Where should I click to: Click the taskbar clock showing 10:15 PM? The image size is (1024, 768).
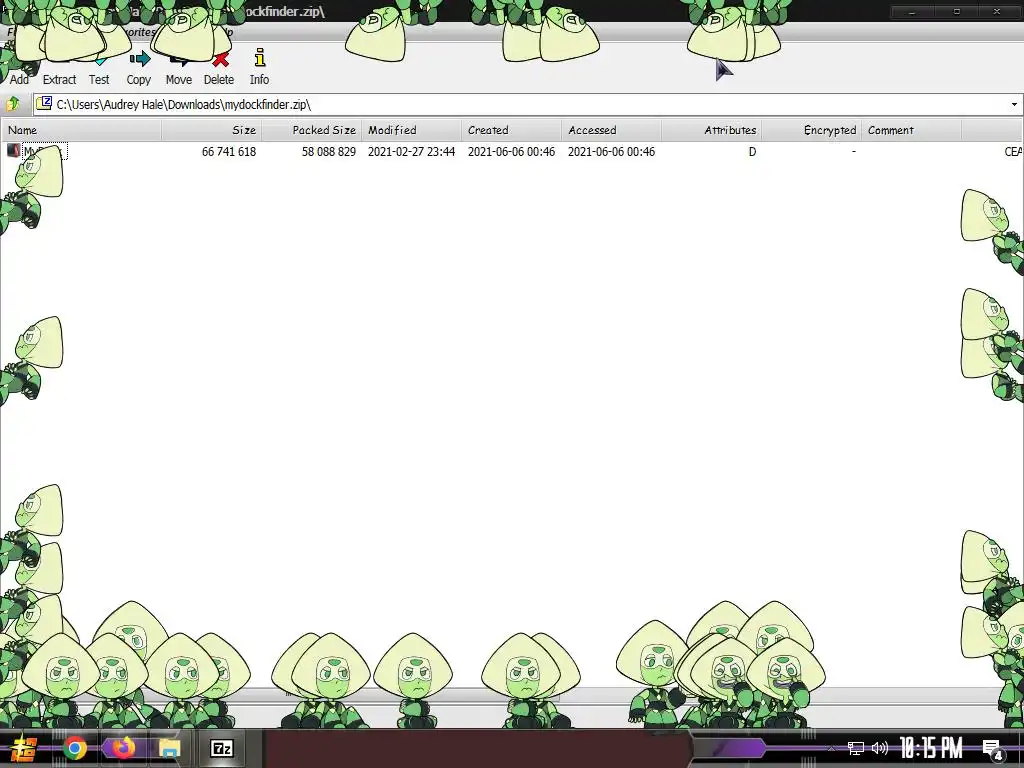click(x=931, y=748)
